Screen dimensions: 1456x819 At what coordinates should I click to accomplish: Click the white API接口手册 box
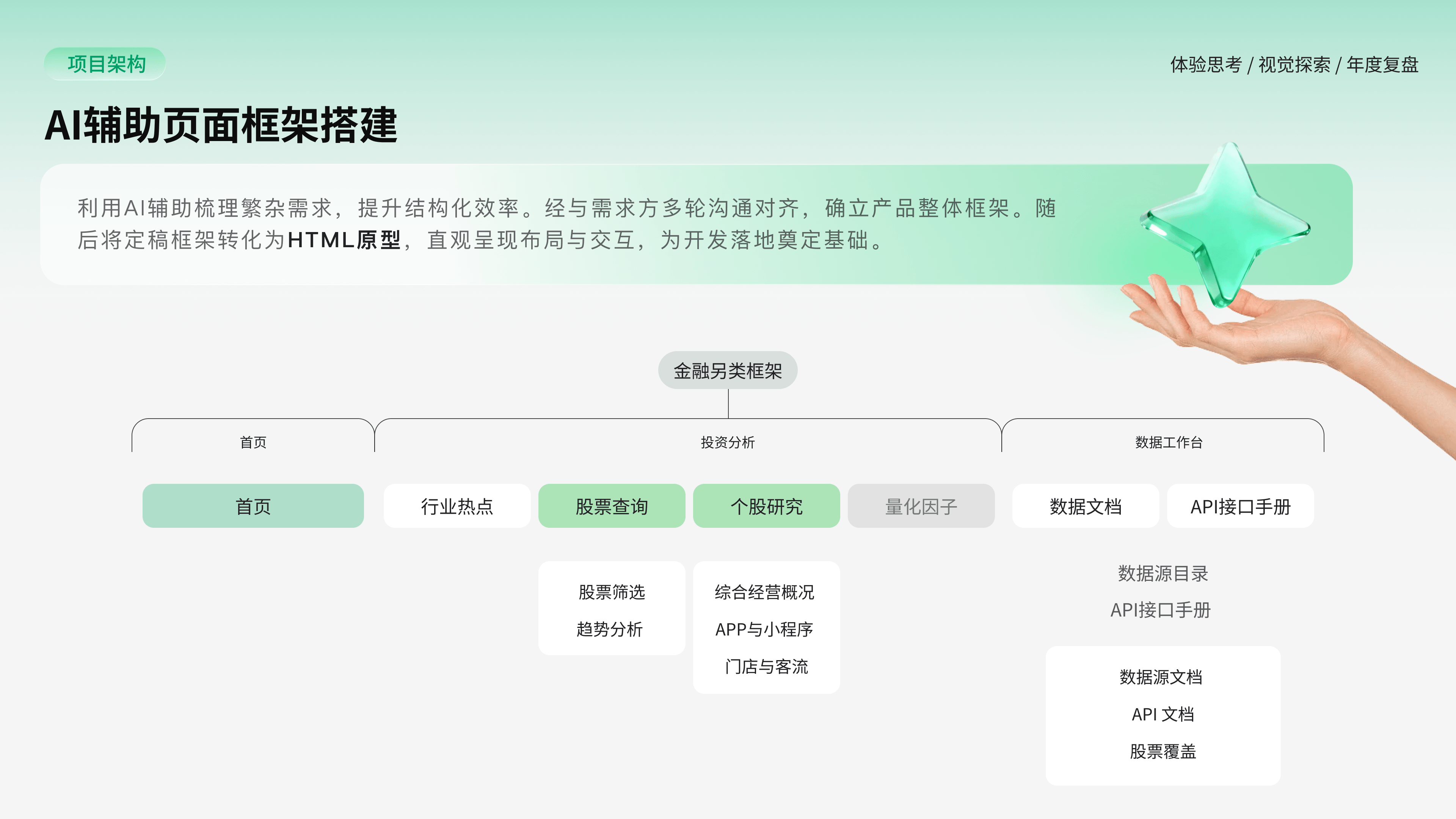coord(1241,506)
